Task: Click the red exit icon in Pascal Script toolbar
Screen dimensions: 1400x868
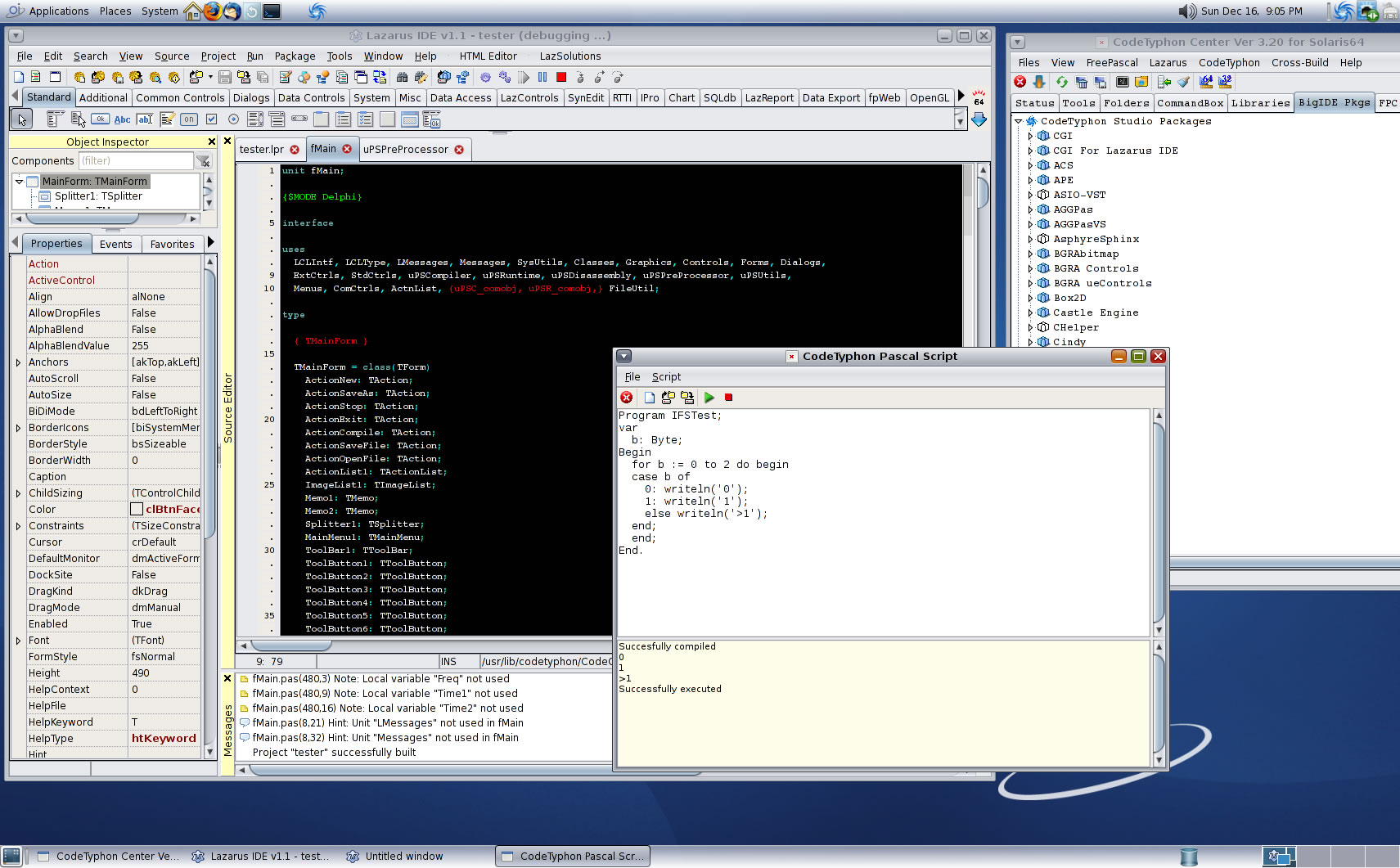Action: click(x=627, y=398)
